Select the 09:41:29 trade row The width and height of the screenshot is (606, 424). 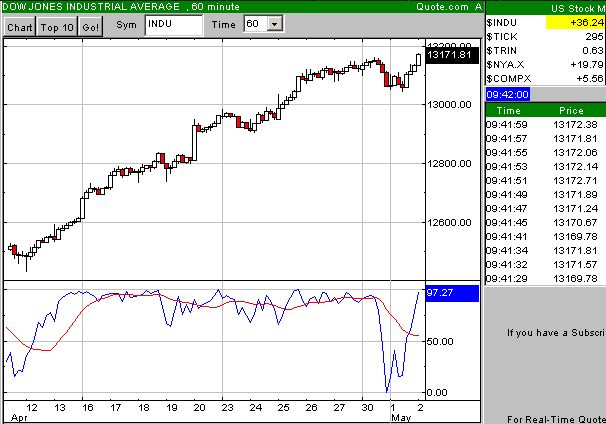[x=546, y=278]
